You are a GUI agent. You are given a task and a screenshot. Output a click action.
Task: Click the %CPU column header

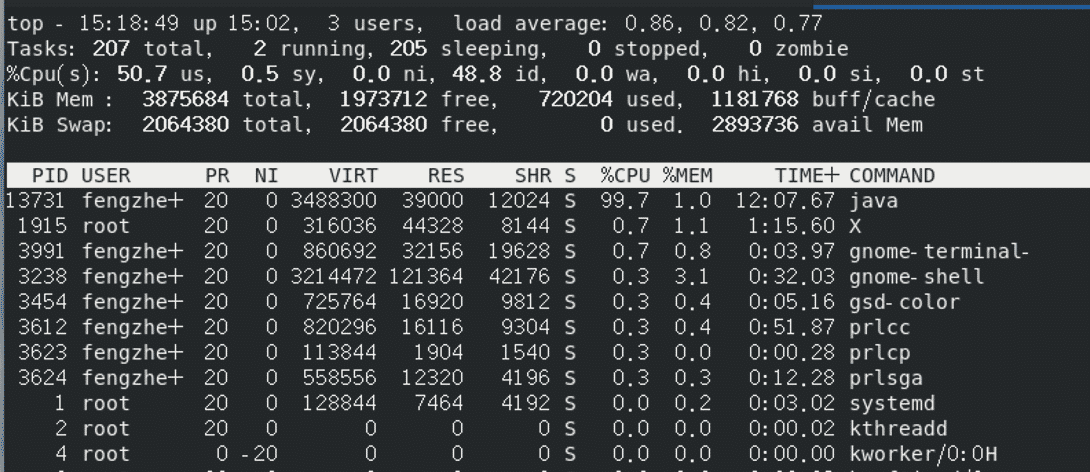625,176
